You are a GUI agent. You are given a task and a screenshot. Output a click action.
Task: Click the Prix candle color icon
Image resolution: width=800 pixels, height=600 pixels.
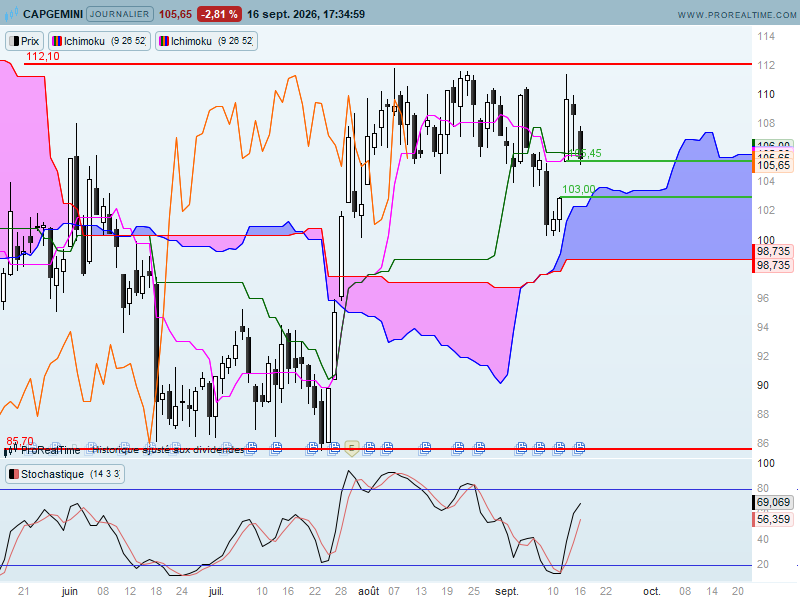tap(14, 41)
